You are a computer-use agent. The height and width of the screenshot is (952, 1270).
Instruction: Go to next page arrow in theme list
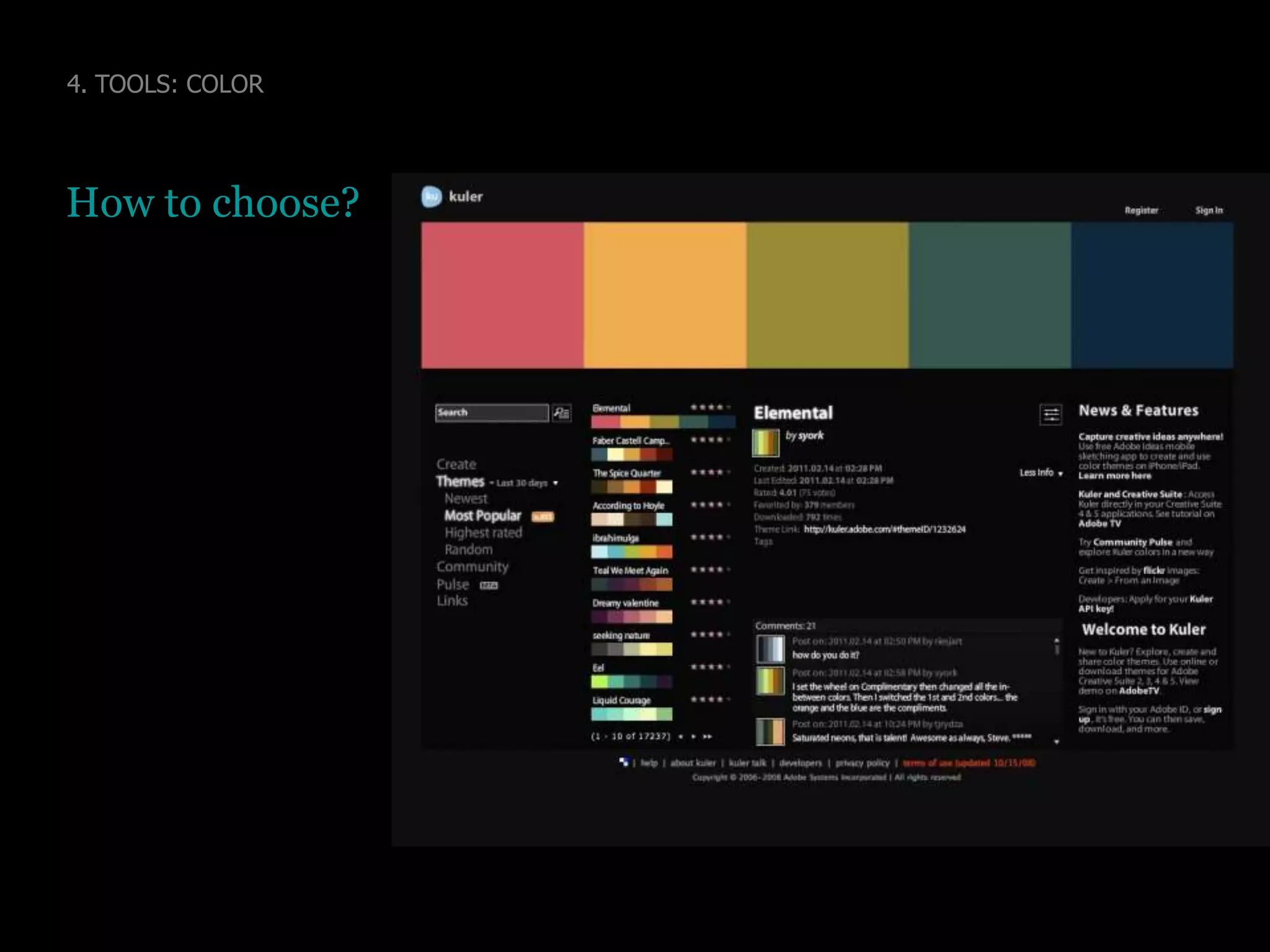[x=694, y=736]
